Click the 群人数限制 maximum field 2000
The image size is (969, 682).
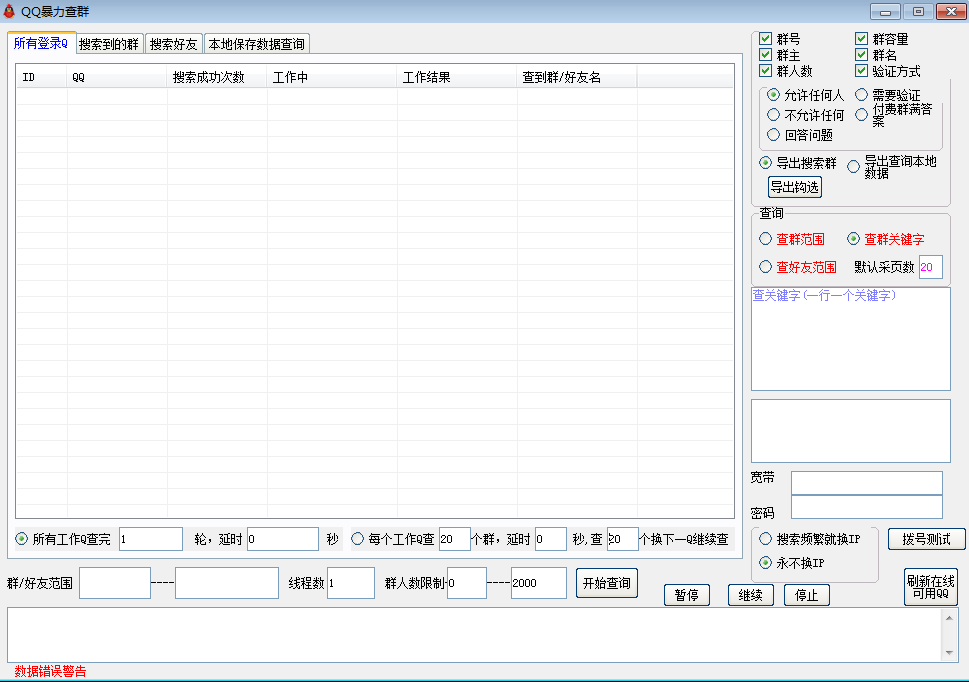click(x=538, y=583)
